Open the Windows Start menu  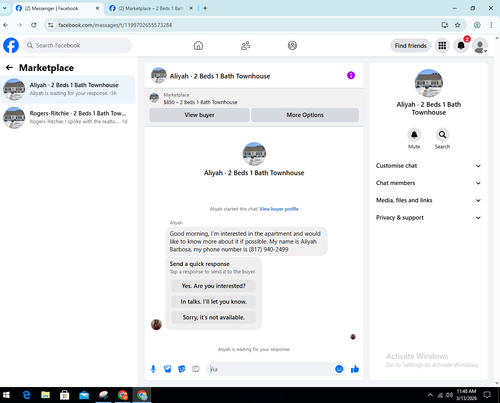pyautogui.click(x=6, y=395)
